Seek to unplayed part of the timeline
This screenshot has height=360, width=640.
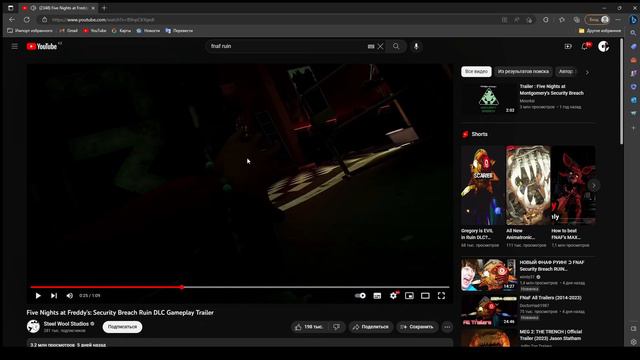pos(316,287)
